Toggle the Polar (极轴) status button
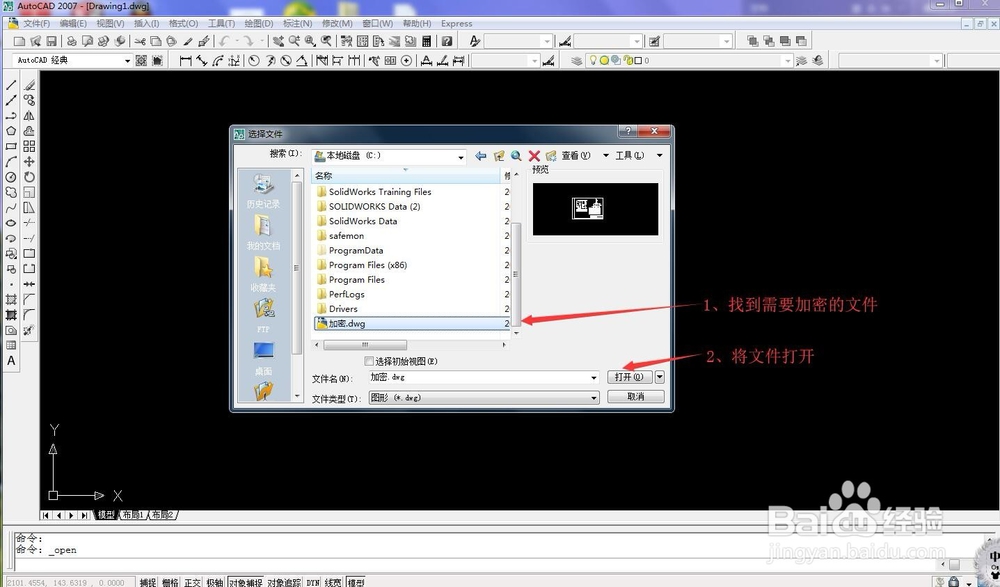The width and height of the screenshot is (1000, 587). click(x=215, y=582)
